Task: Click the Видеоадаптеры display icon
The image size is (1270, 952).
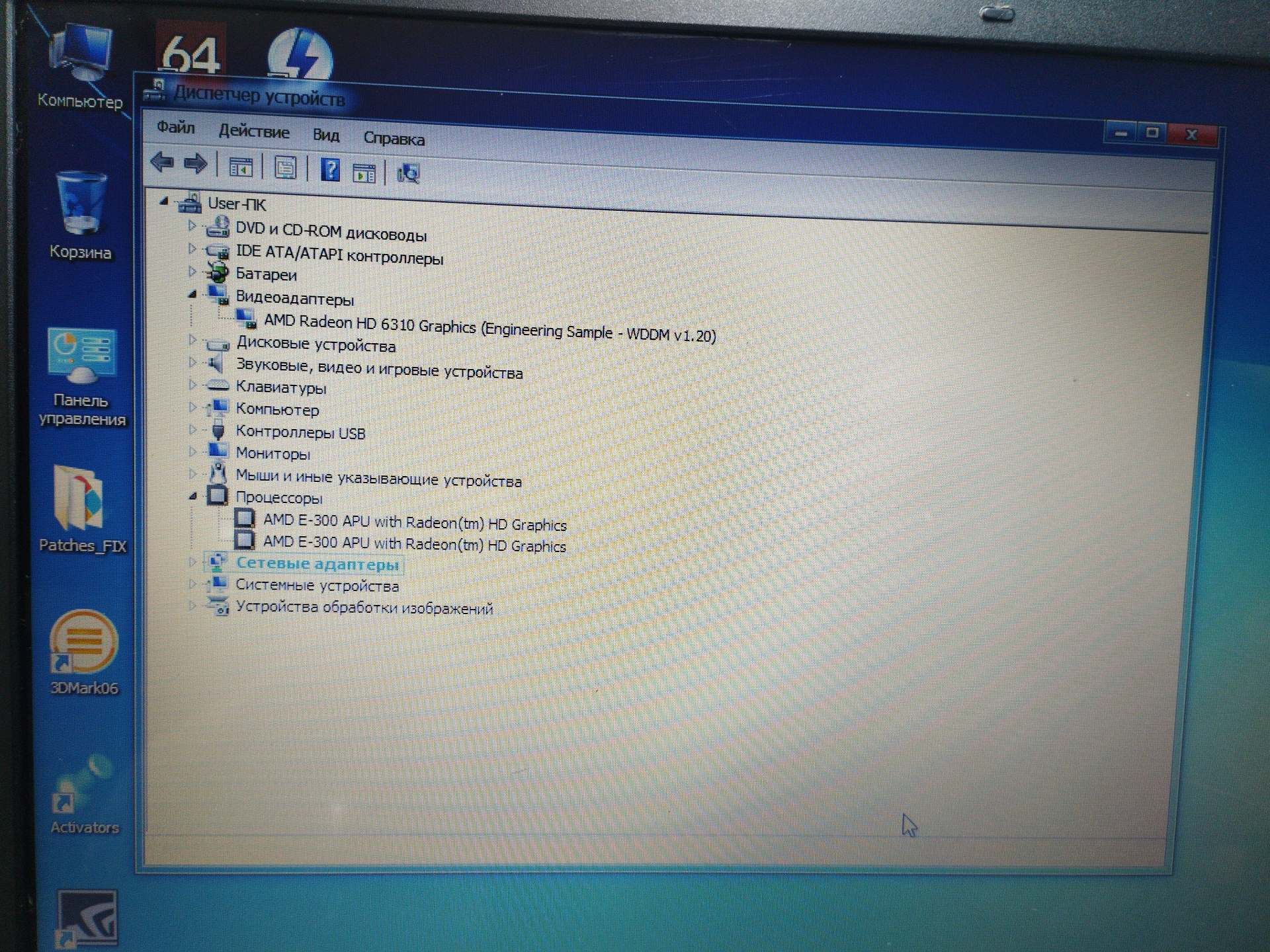Action: [218, 295]
